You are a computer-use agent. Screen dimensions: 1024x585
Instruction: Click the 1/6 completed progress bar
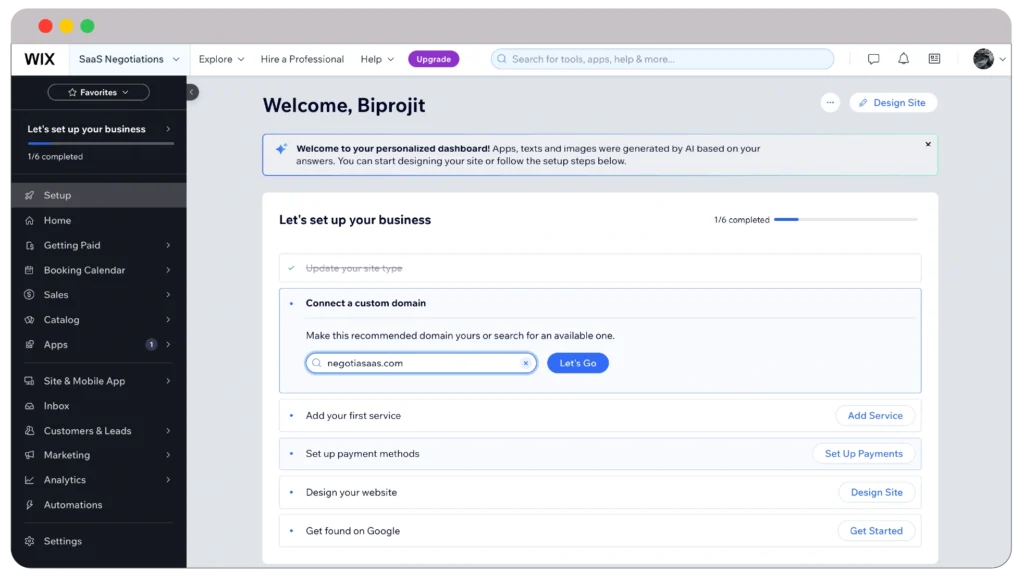click(844, 219)
